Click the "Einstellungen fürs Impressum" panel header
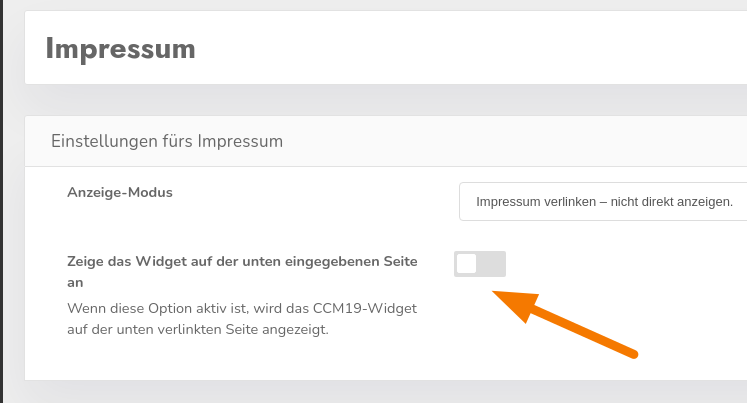This screenshot has height=403, width=747. pos(167,141)
